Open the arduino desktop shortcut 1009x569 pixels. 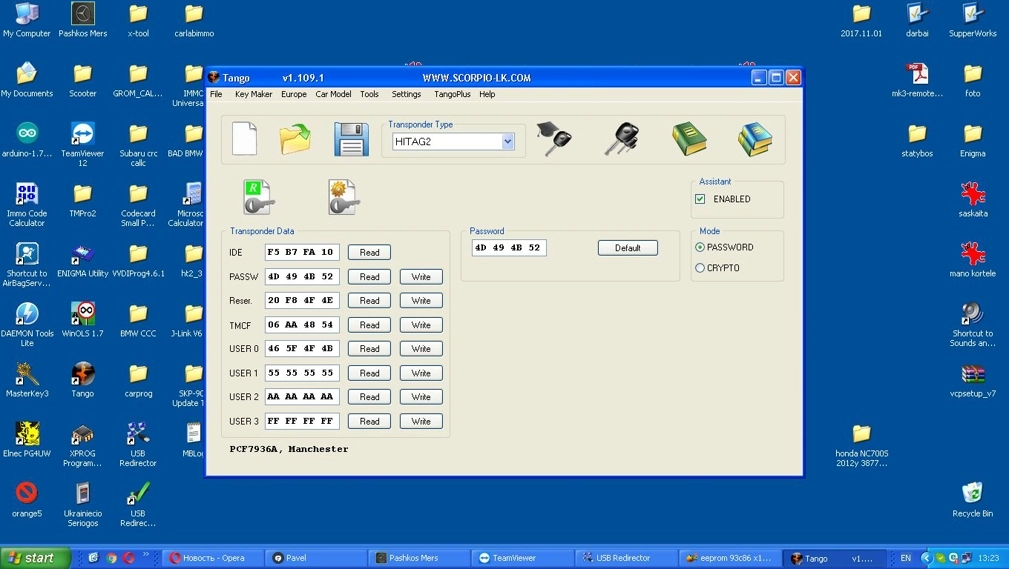pyautogui.click(x=27, y=140)
